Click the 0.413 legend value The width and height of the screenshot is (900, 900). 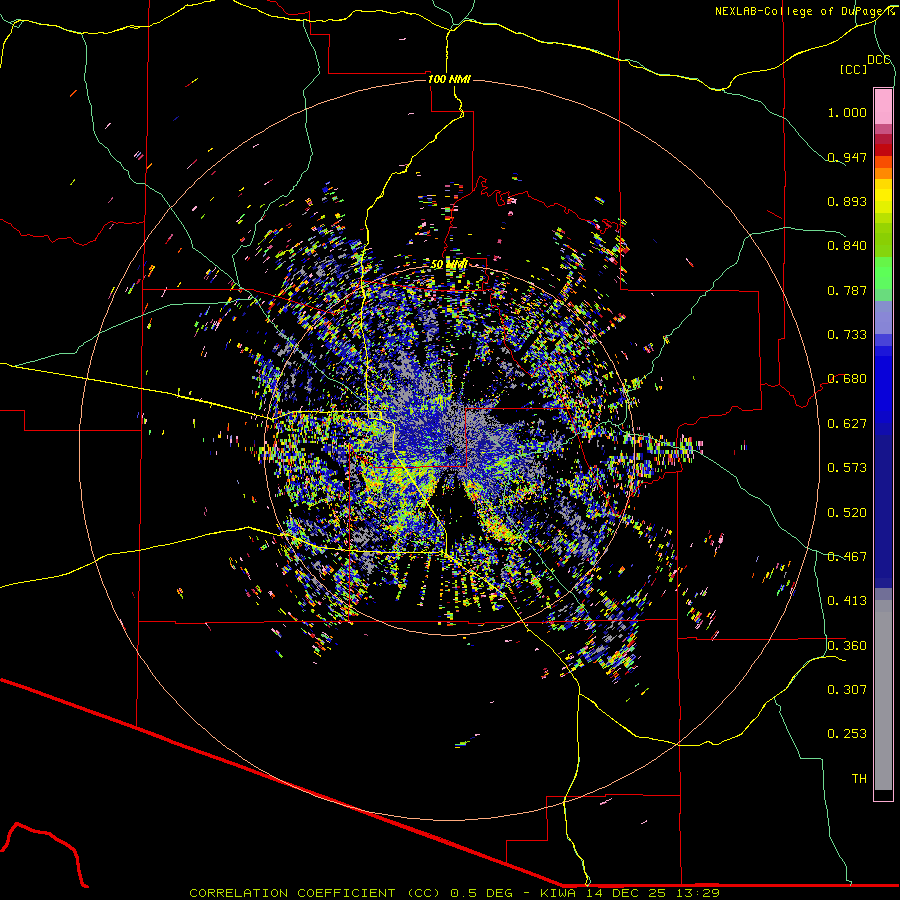(847, 601)
